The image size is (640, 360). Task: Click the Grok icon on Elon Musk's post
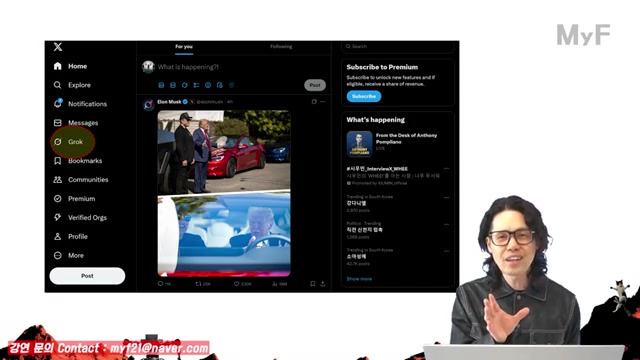314,102
